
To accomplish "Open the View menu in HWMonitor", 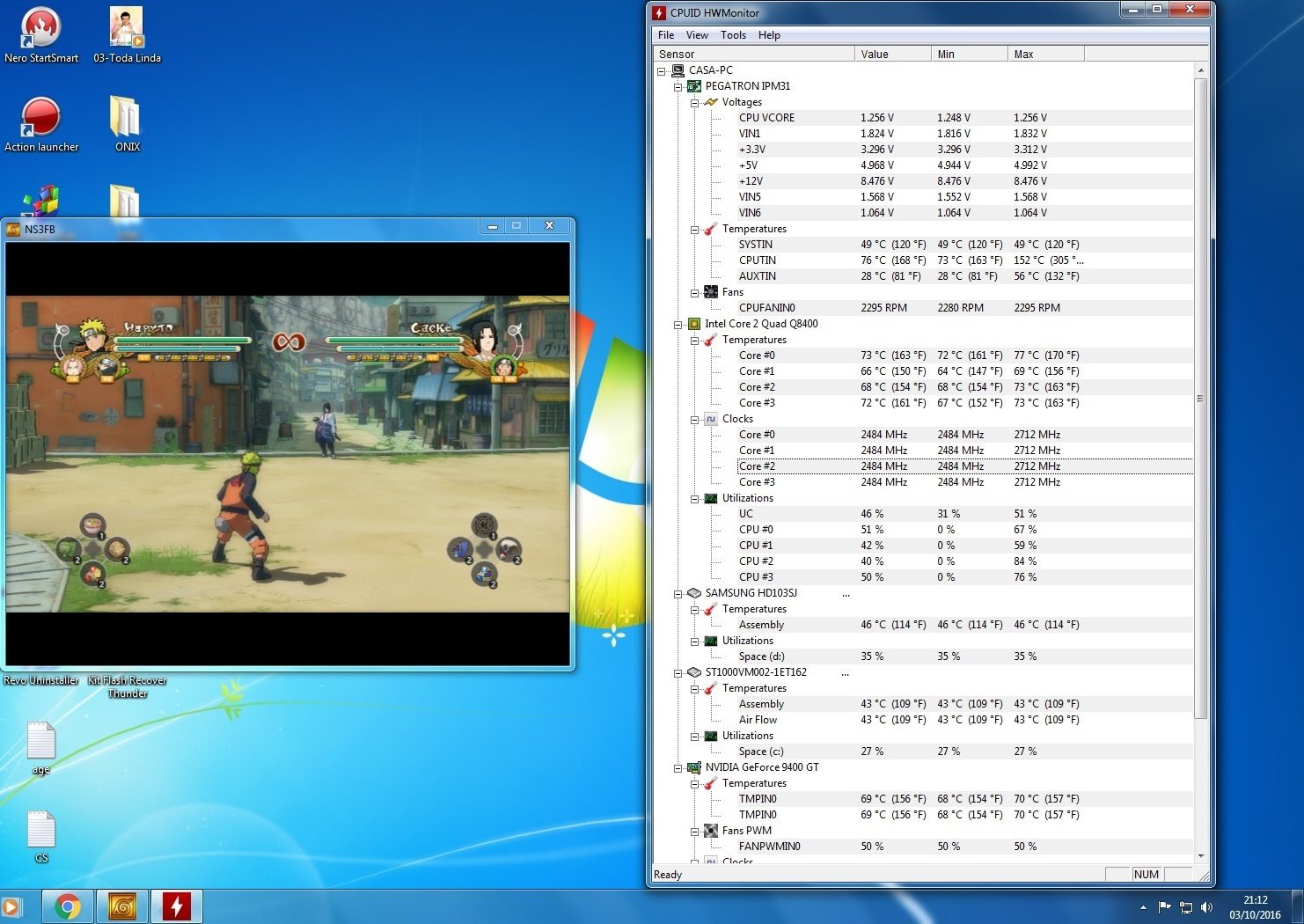I will tap(697, 35).
